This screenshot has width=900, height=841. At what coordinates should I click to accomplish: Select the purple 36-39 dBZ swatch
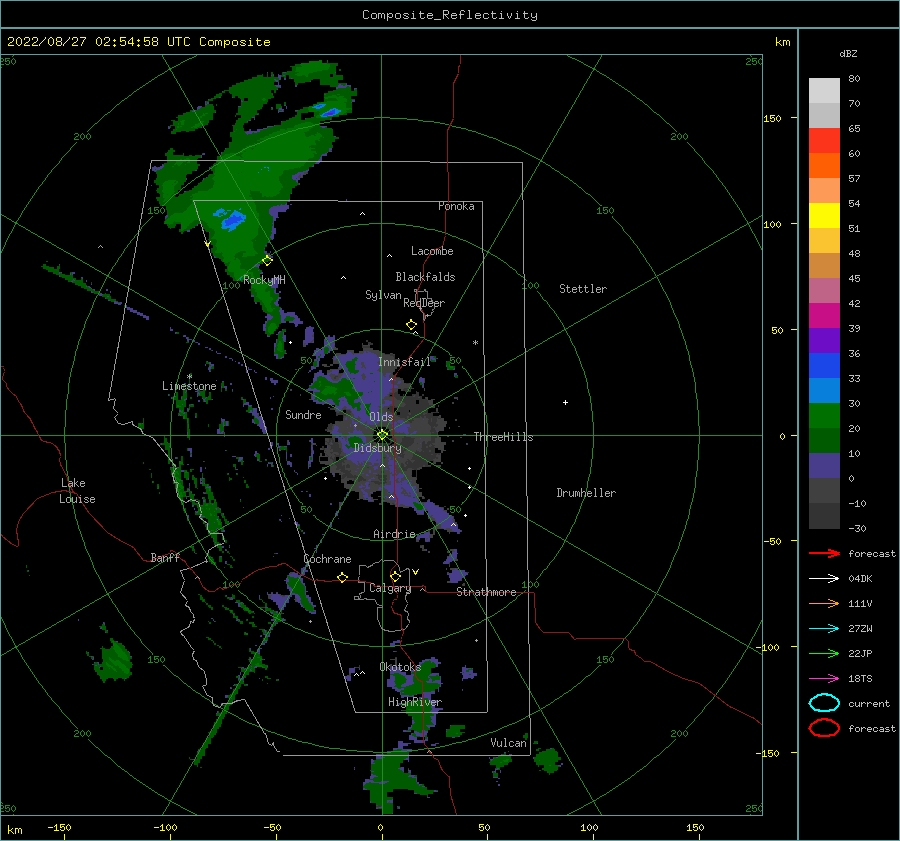(x=824, y=341)
